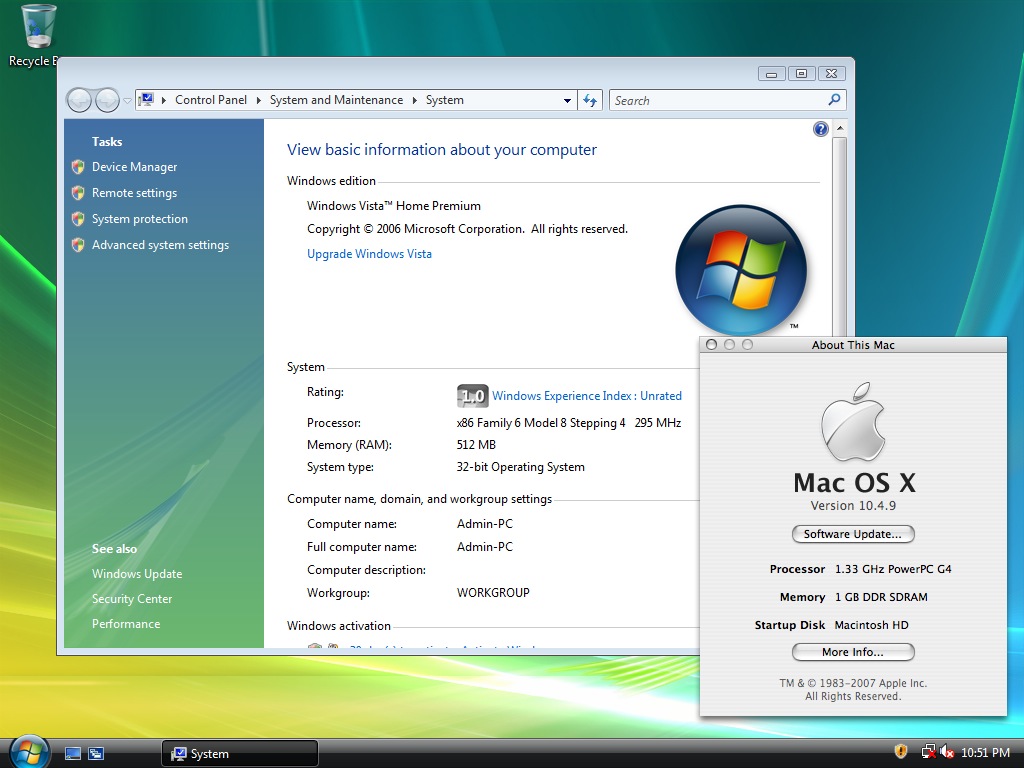Click the Advanced system settings shield icon
This screenshot has height=768, width=1024.
(78, 245)
